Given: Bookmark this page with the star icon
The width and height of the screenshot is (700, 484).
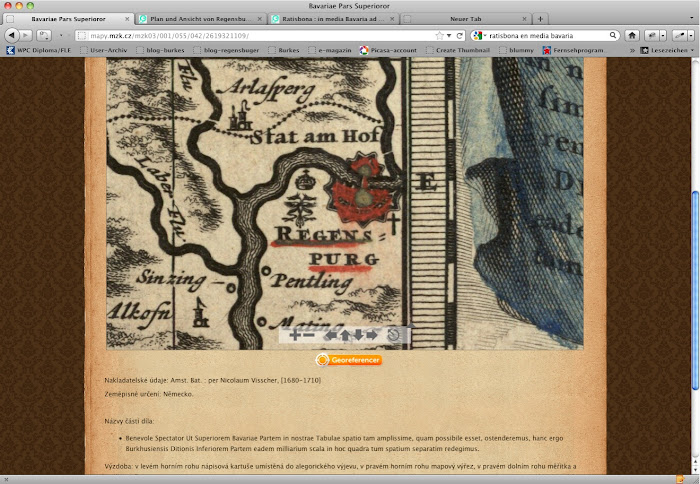Looking at the screenshot, I should [x=439, y=35].
